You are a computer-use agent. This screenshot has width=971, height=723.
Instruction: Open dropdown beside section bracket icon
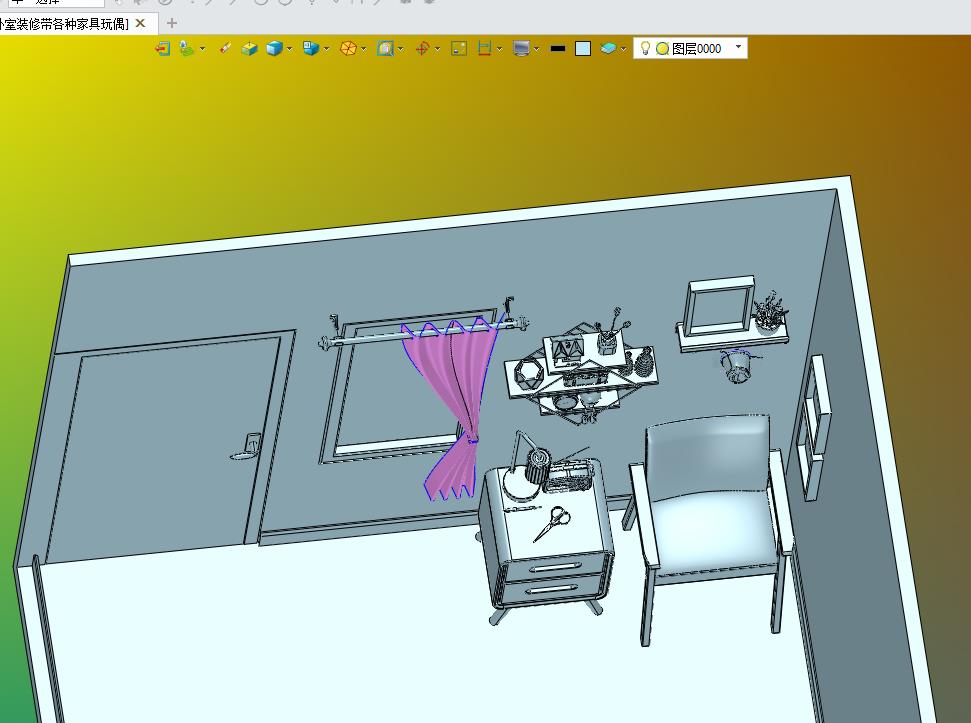coord(499,48)
